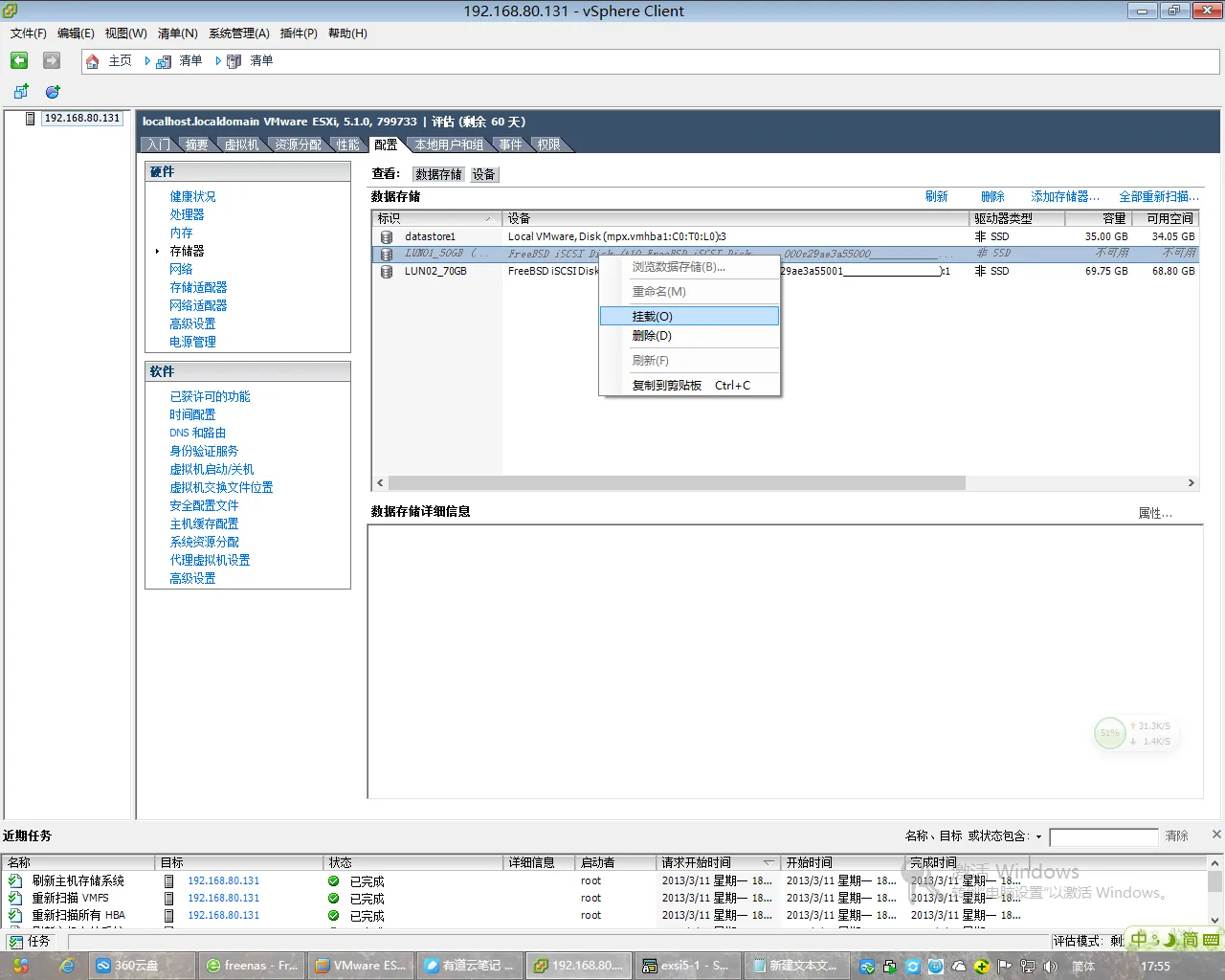Image resolution: width=1225 pixels, height=980 pixels.
Task: Open the 清单(N) menu
Action: point(178,33)
